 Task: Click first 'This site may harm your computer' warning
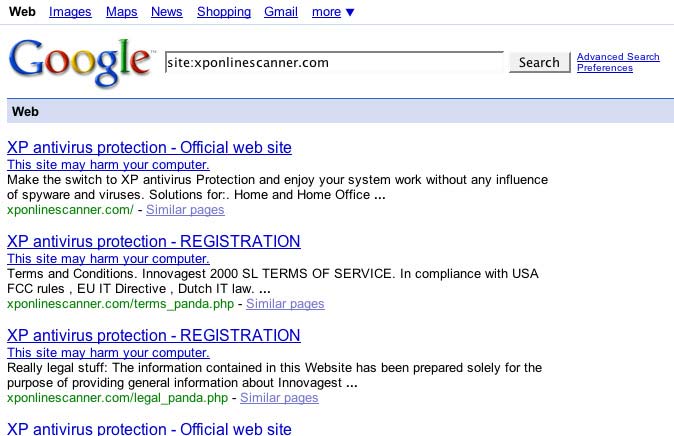(108, 165)
